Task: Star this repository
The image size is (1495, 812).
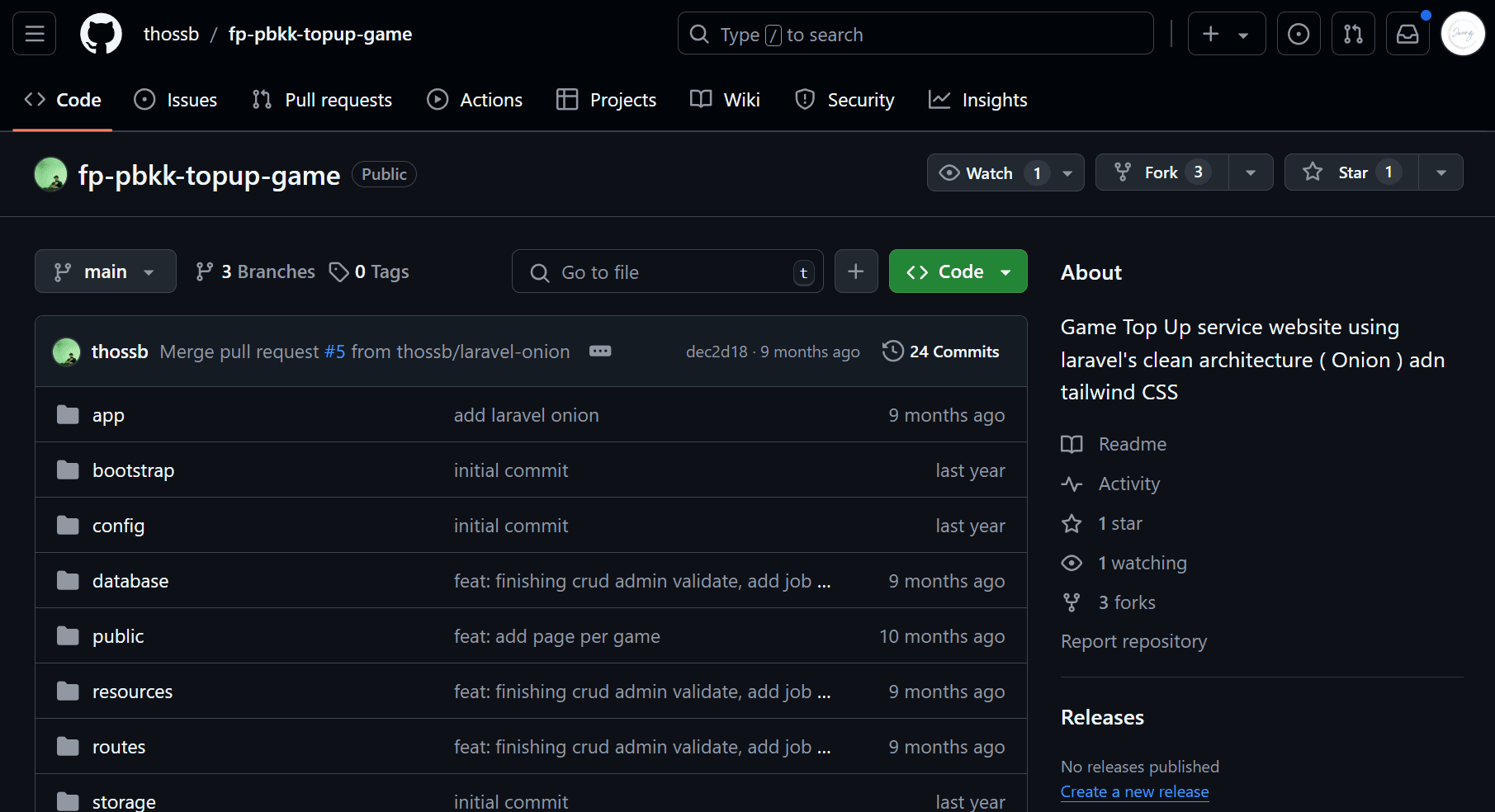Action: coord(1351,172)
